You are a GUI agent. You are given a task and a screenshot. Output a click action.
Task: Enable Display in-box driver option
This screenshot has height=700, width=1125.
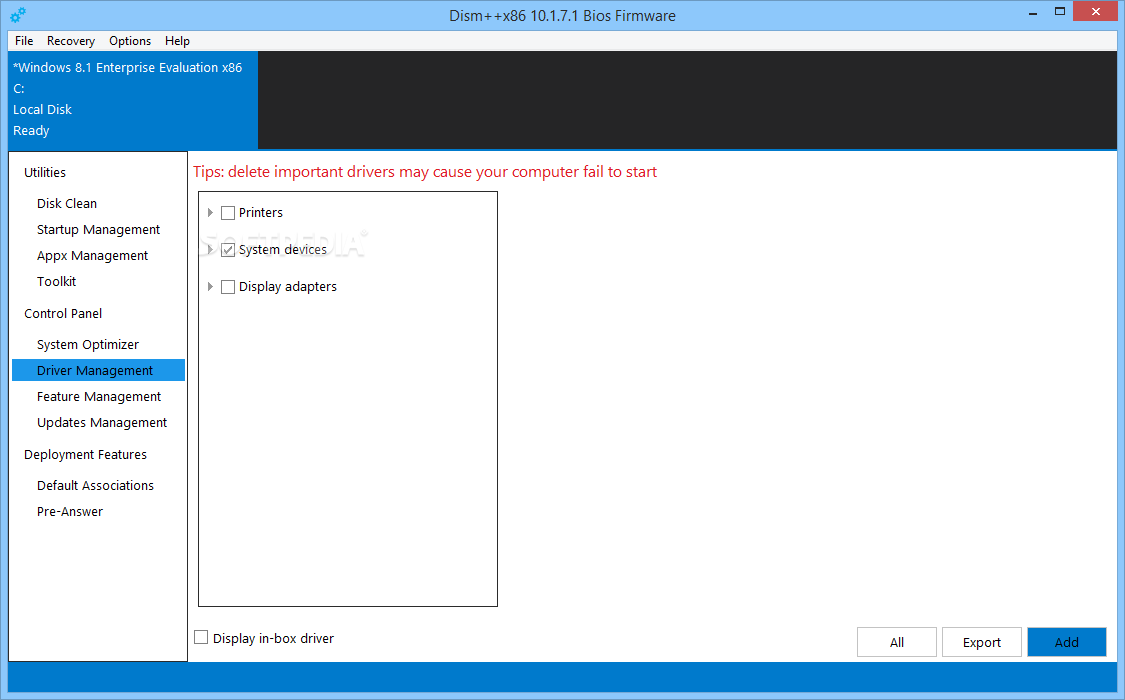(201, 638)
